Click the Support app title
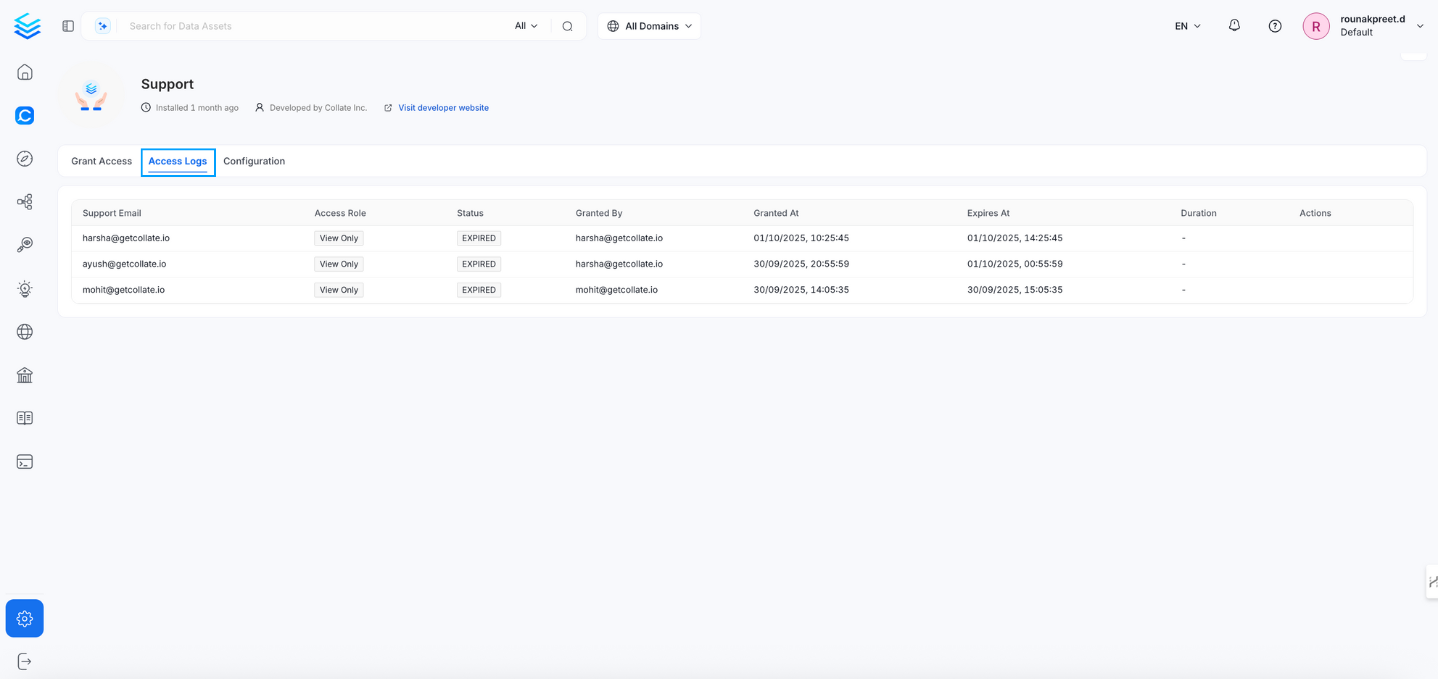 coord(167,84)
